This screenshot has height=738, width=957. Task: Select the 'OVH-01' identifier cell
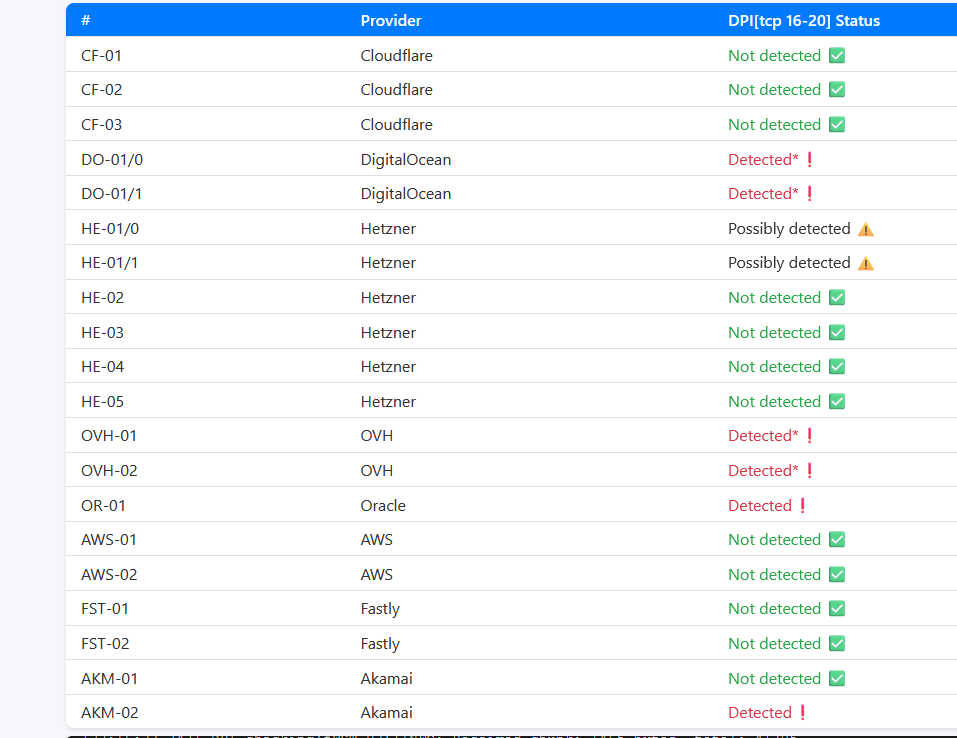(109, 436)
